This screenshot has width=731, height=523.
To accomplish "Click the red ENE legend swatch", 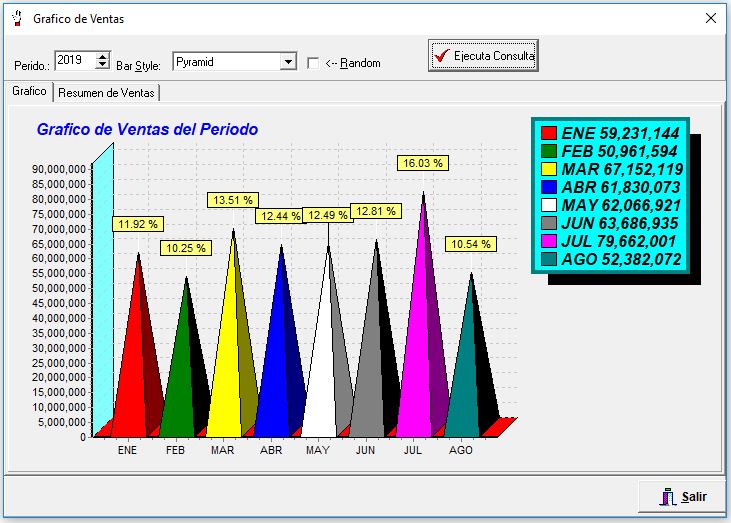I will pos(548,133).
